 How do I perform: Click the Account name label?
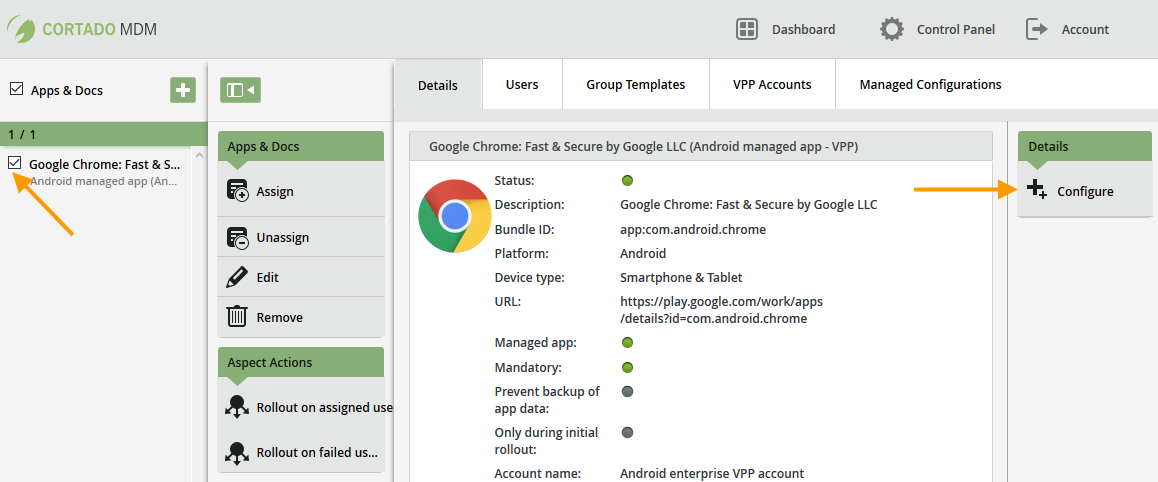coord(538,473)
